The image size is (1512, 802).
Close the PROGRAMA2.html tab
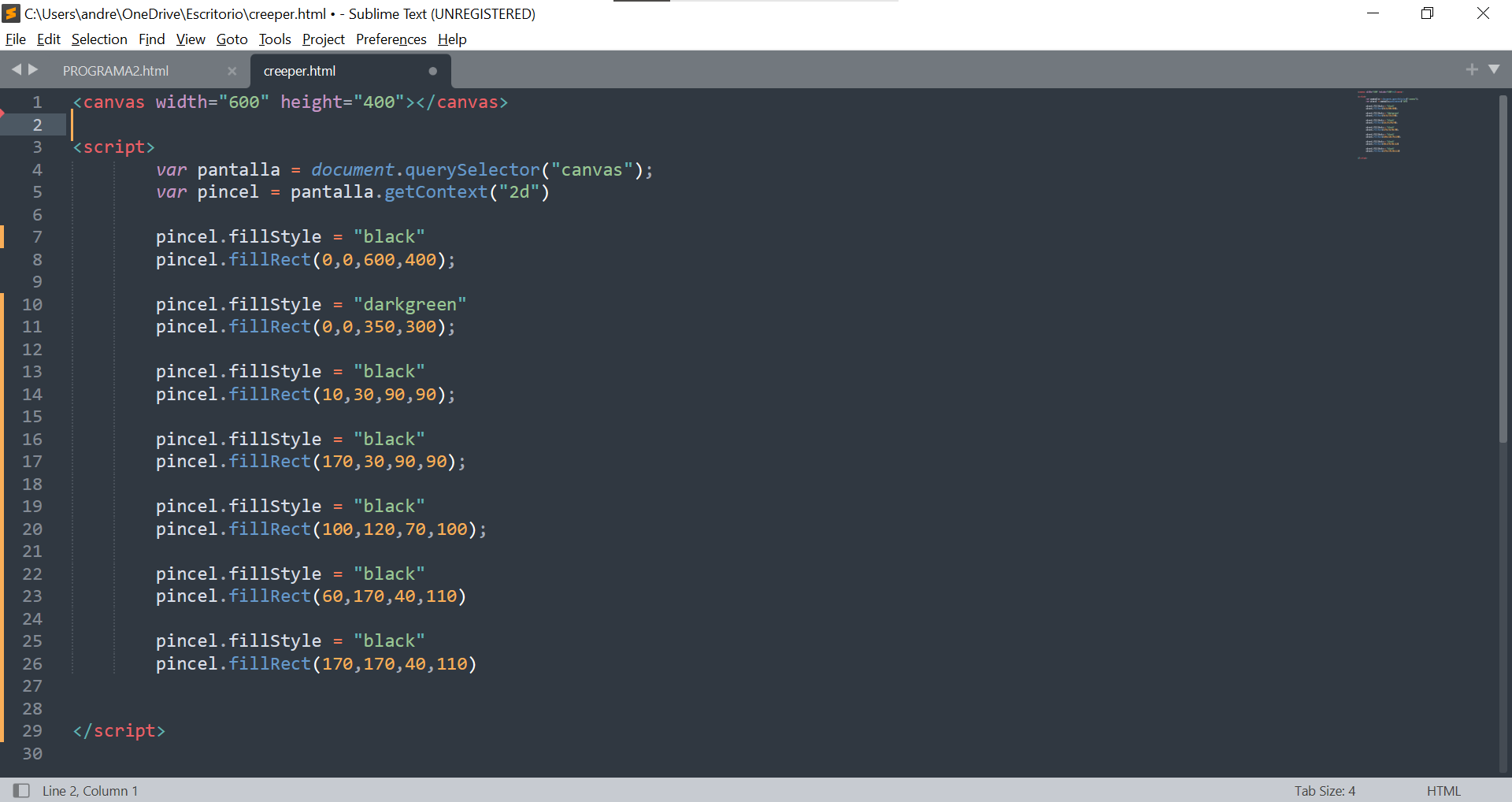(x=232, y=71)
